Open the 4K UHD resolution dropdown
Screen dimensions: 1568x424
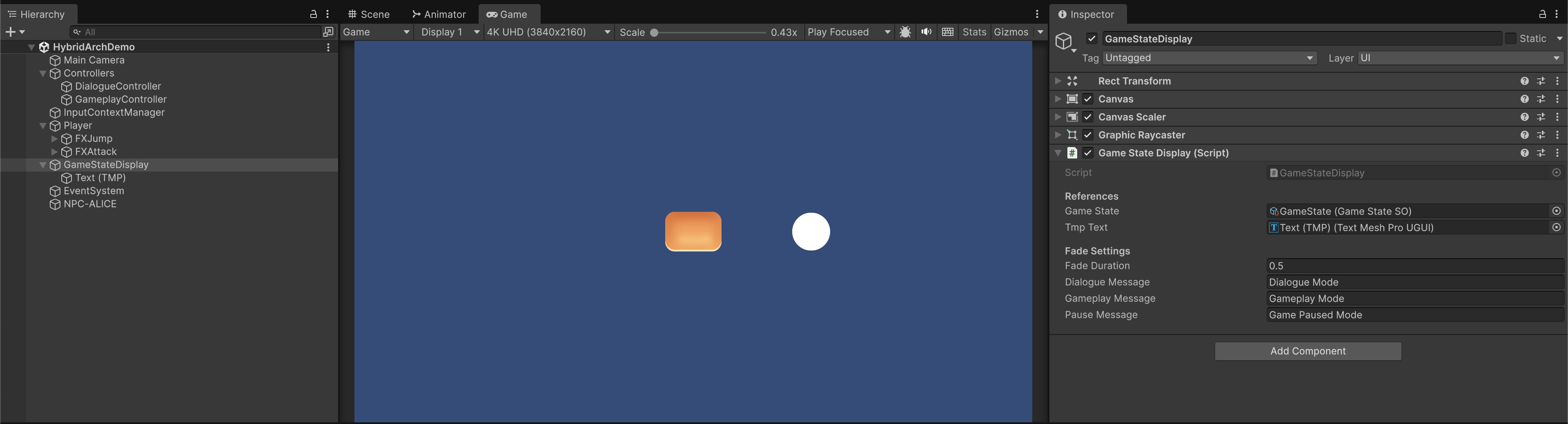pyautogui.click(x=548, y=32)
